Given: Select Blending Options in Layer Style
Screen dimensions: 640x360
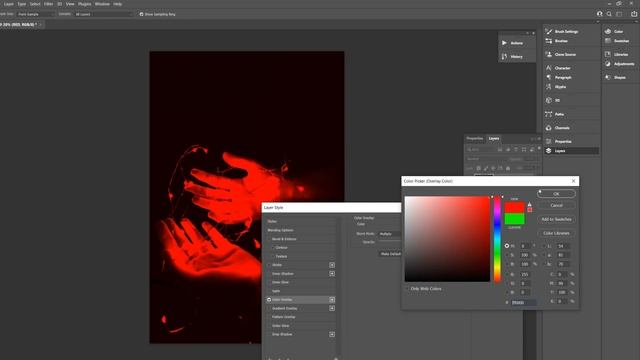Looking at the screenshot, I should coord(280,230).
